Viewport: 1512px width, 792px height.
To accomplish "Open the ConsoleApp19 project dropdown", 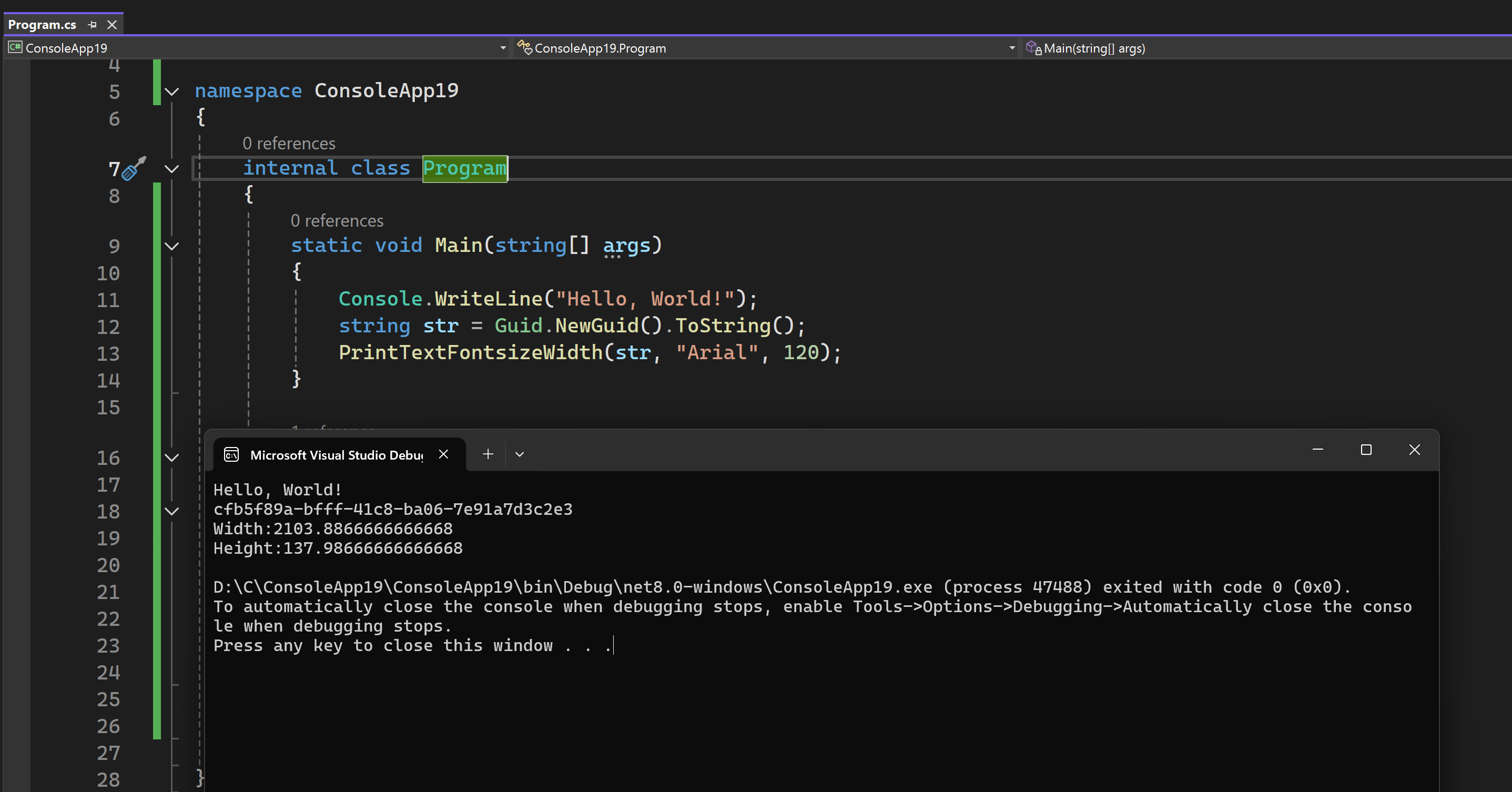I will [503, 48].
